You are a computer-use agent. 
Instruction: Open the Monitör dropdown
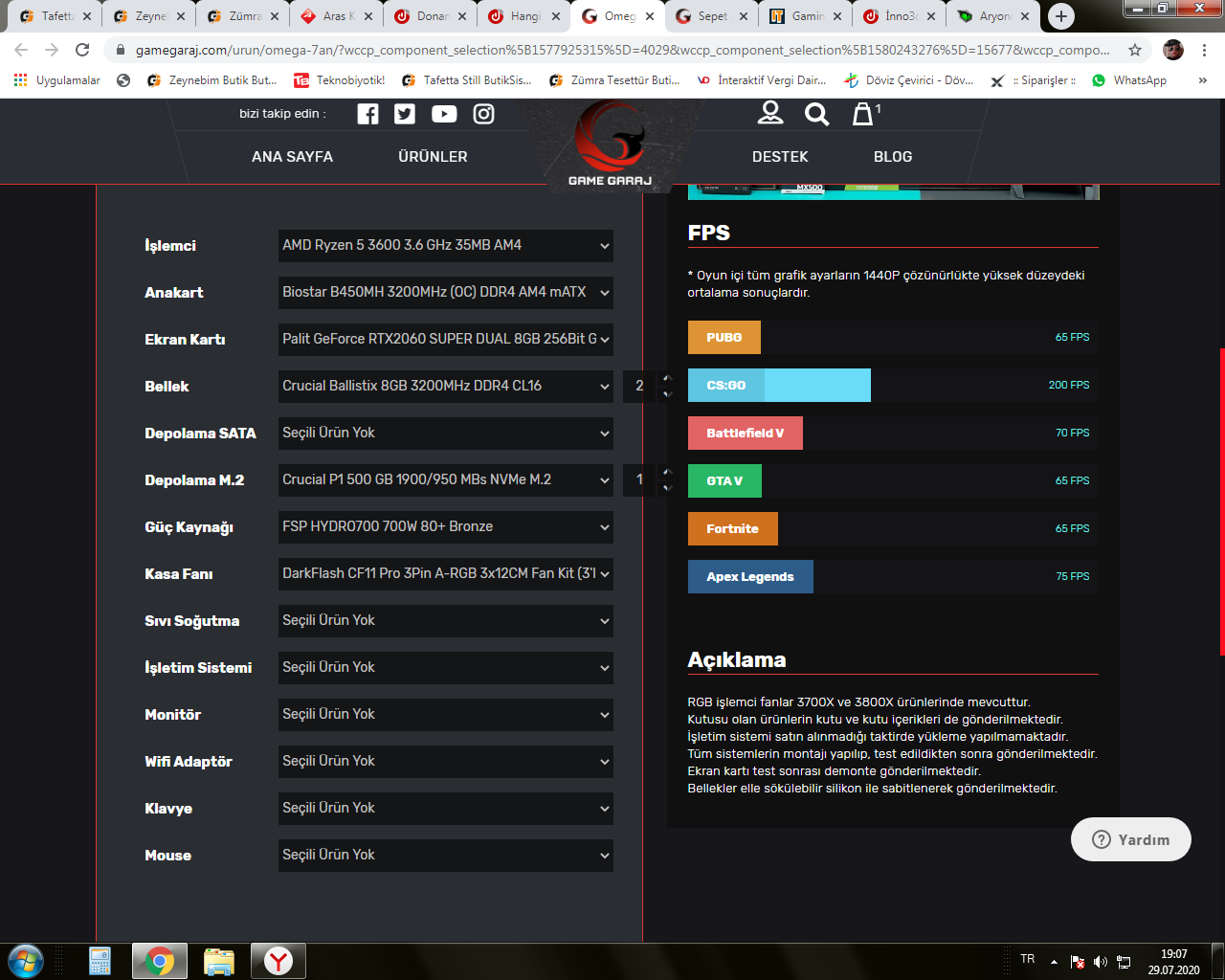click(x=446, y=714)
